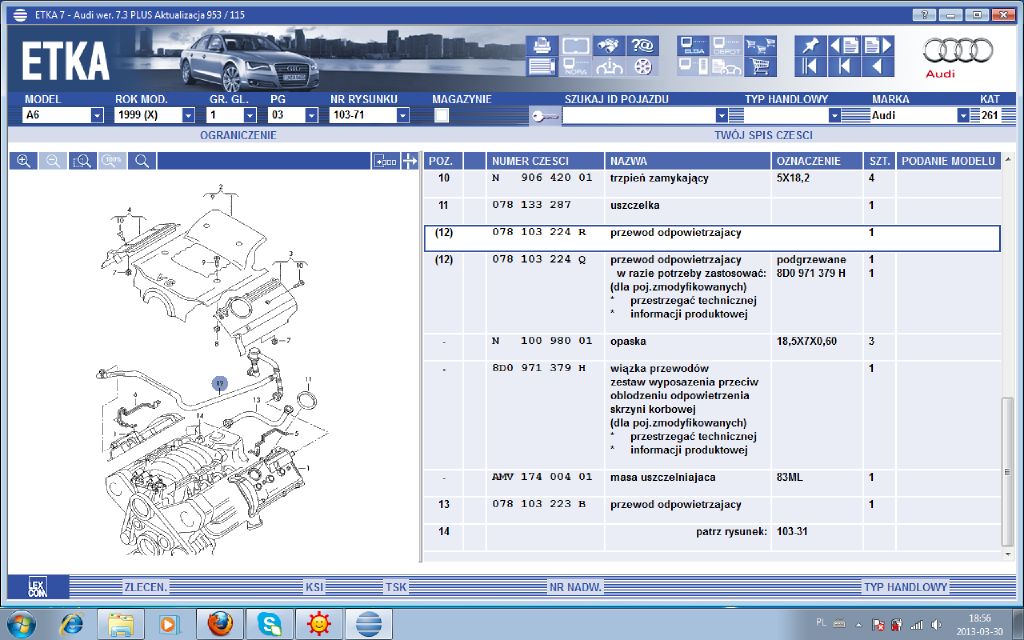Viewport: 1024px width, 640px height.
Task: Click the NR NADW. button
Action: point(575,587)
